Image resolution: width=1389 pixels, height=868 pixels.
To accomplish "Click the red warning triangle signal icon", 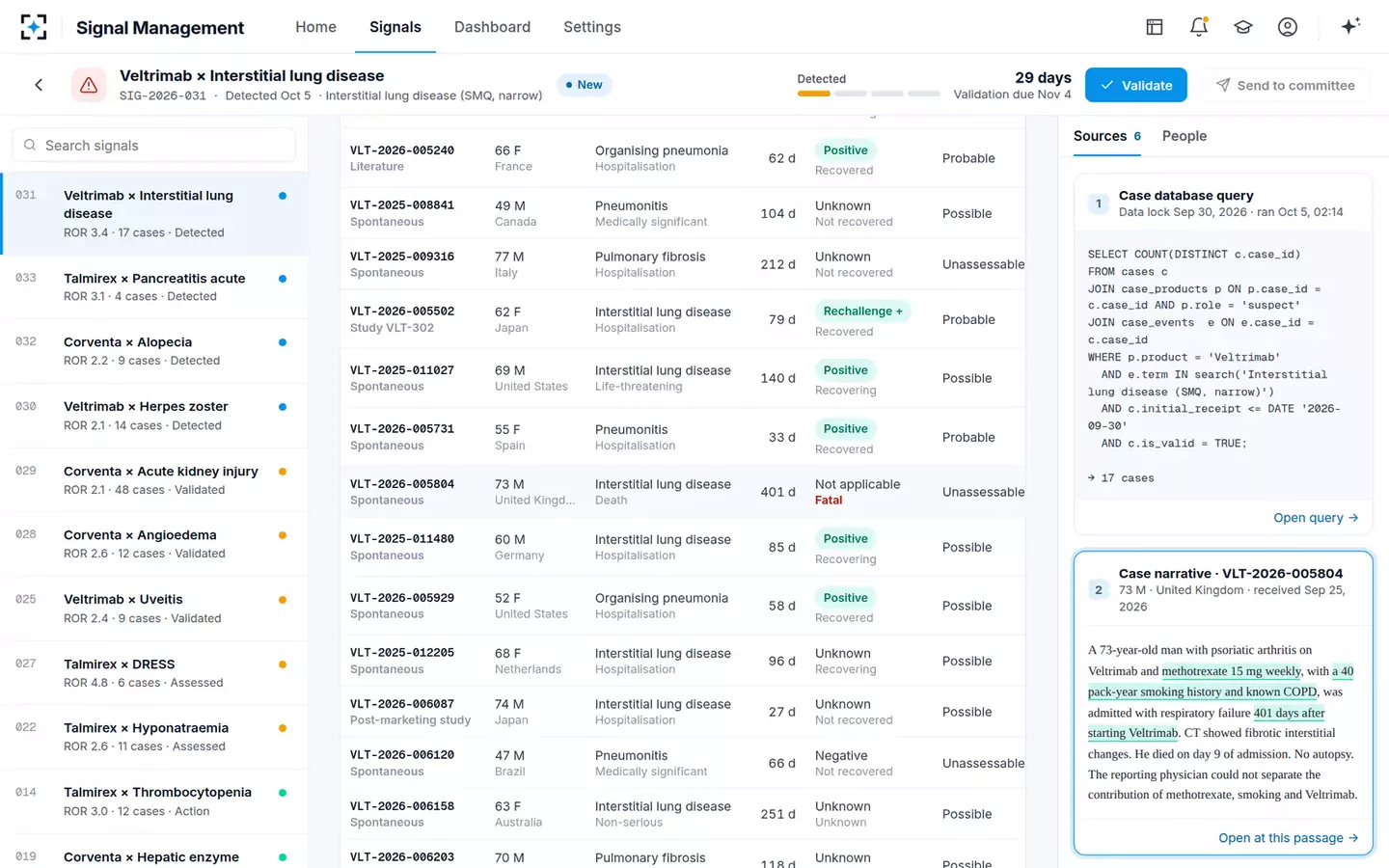I will [x=89, y=85].
